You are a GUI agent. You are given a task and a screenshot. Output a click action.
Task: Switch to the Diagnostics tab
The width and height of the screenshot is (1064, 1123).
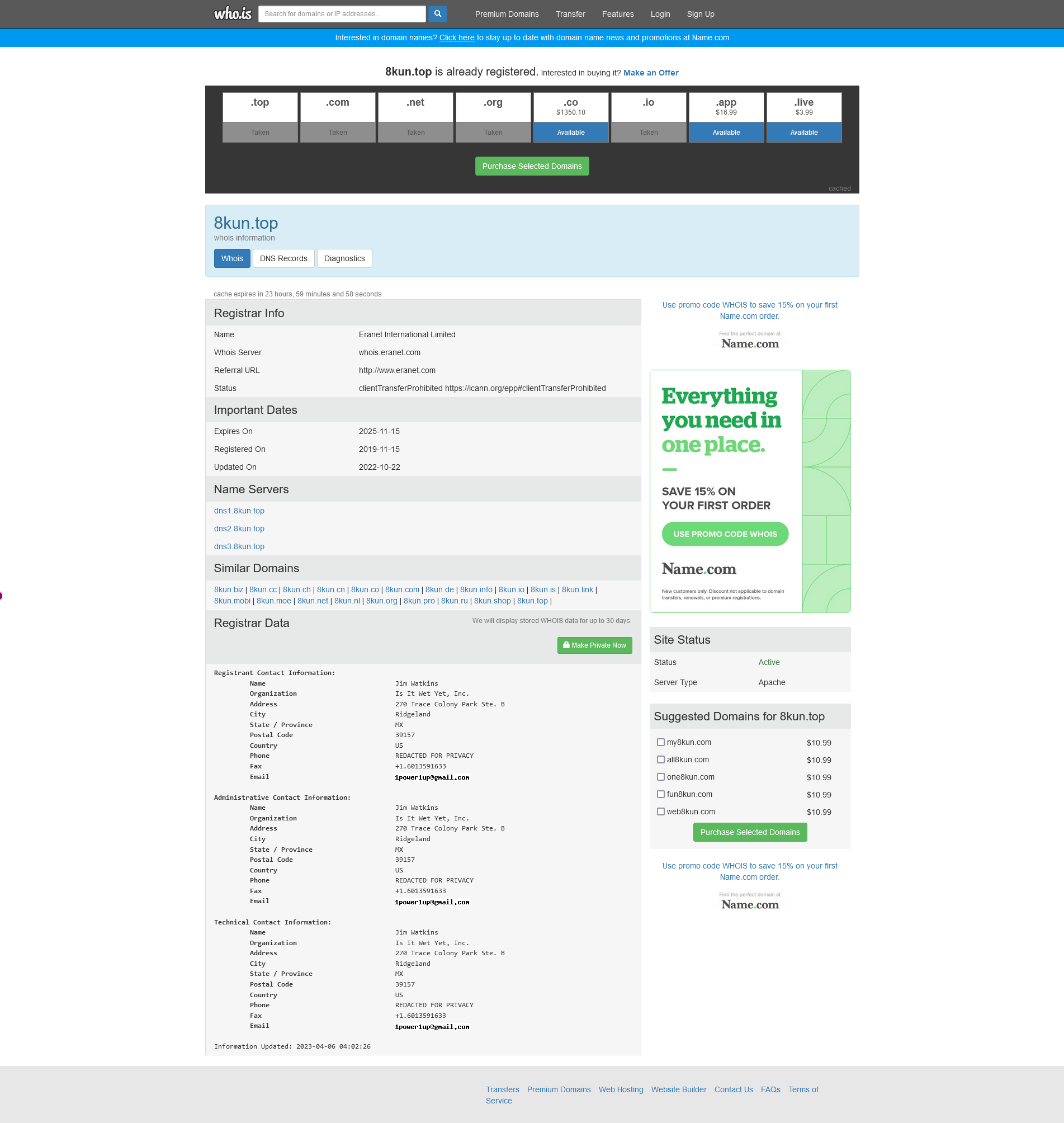tap(344, 258)
